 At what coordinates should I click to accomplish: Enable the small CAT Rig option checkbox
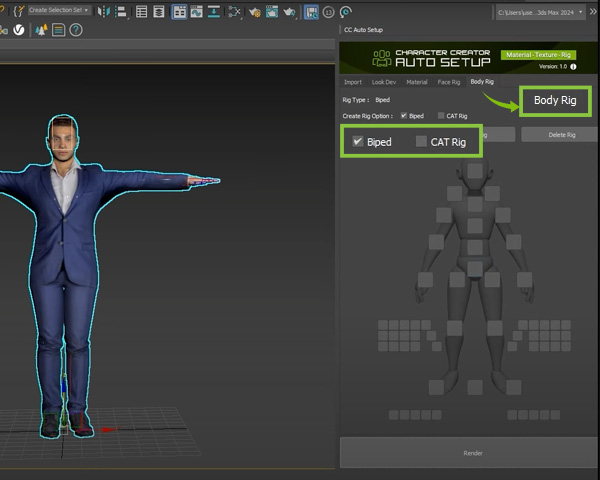[441, 116]
